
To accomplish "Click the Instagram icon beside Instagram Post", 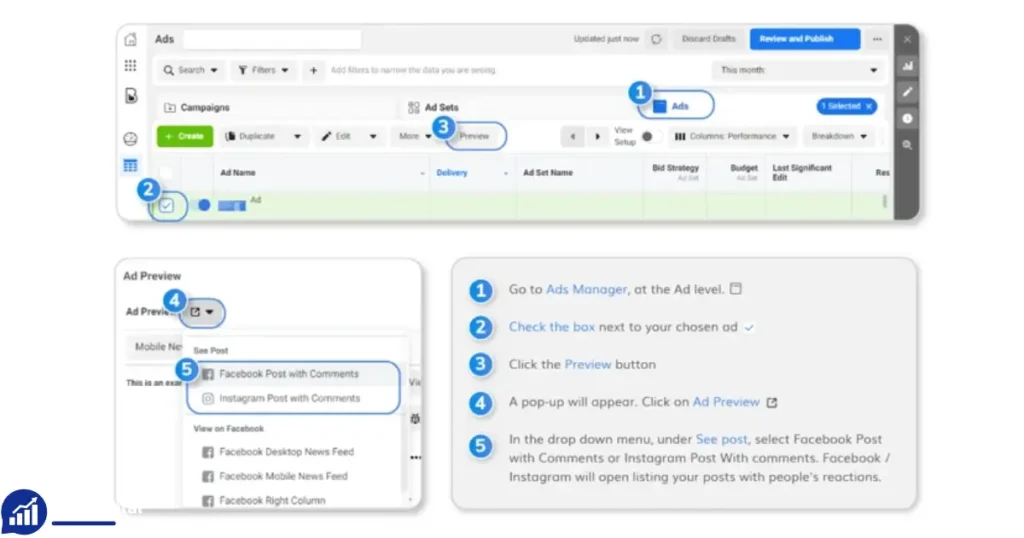I will 208,398.
